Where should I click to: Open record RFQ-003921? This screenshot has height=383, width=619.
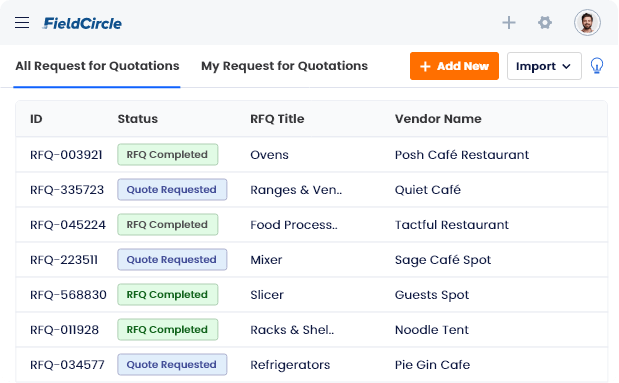pos(66,155)
